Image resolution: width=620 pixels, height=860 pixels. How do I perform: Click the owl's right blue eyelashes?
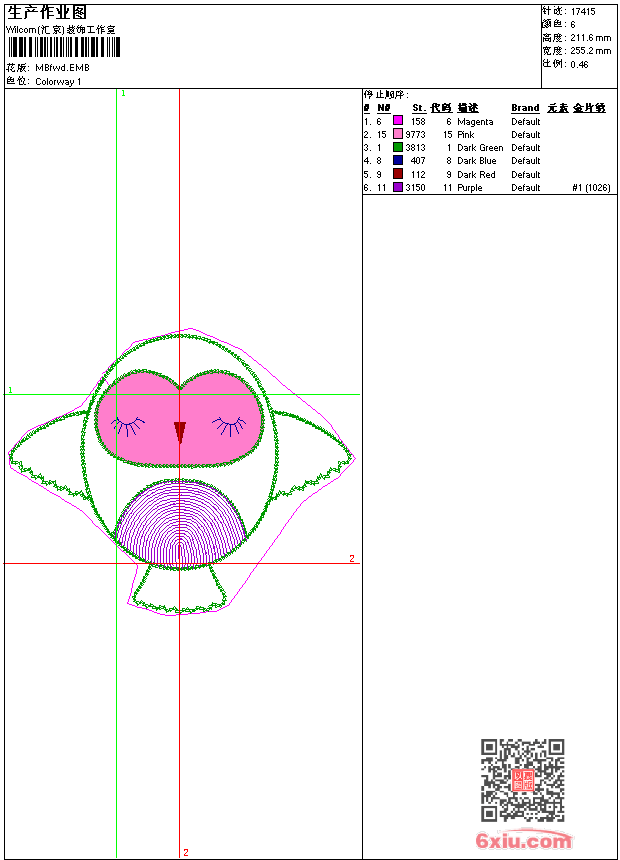pos(229,426)
